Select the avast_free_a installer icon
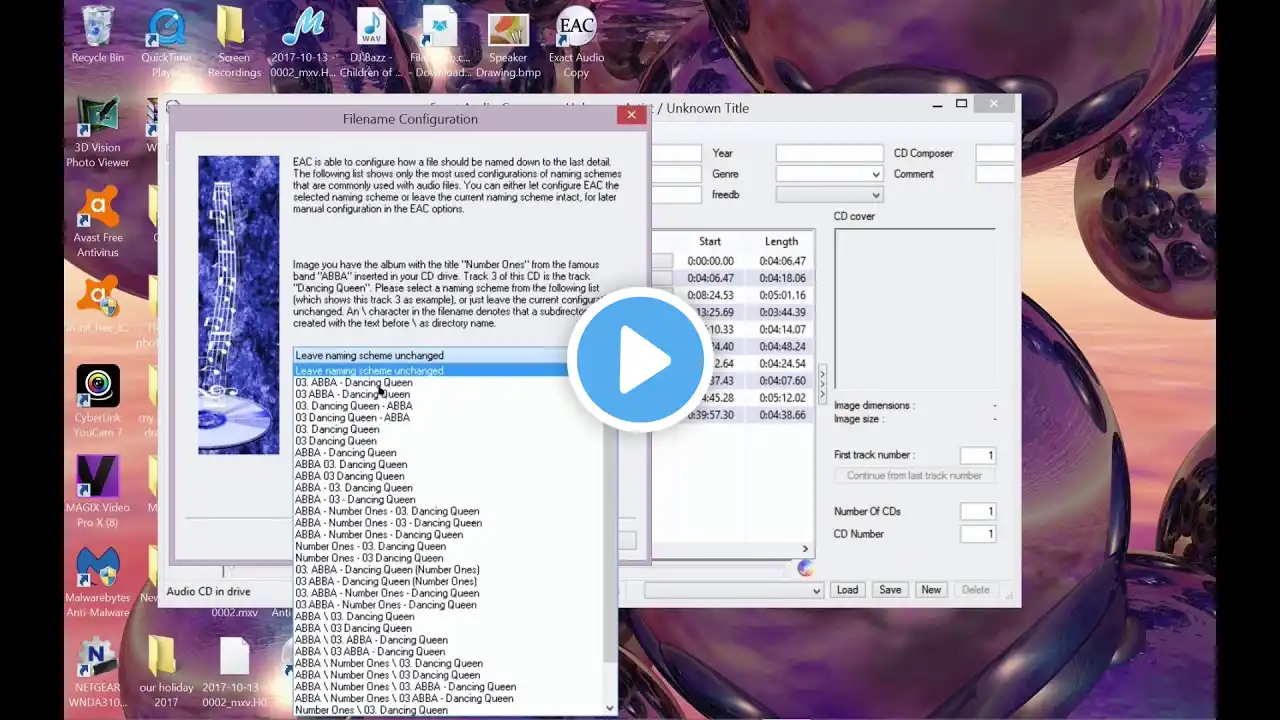Screen dimensions: 1280x720 tap(98, 305)
